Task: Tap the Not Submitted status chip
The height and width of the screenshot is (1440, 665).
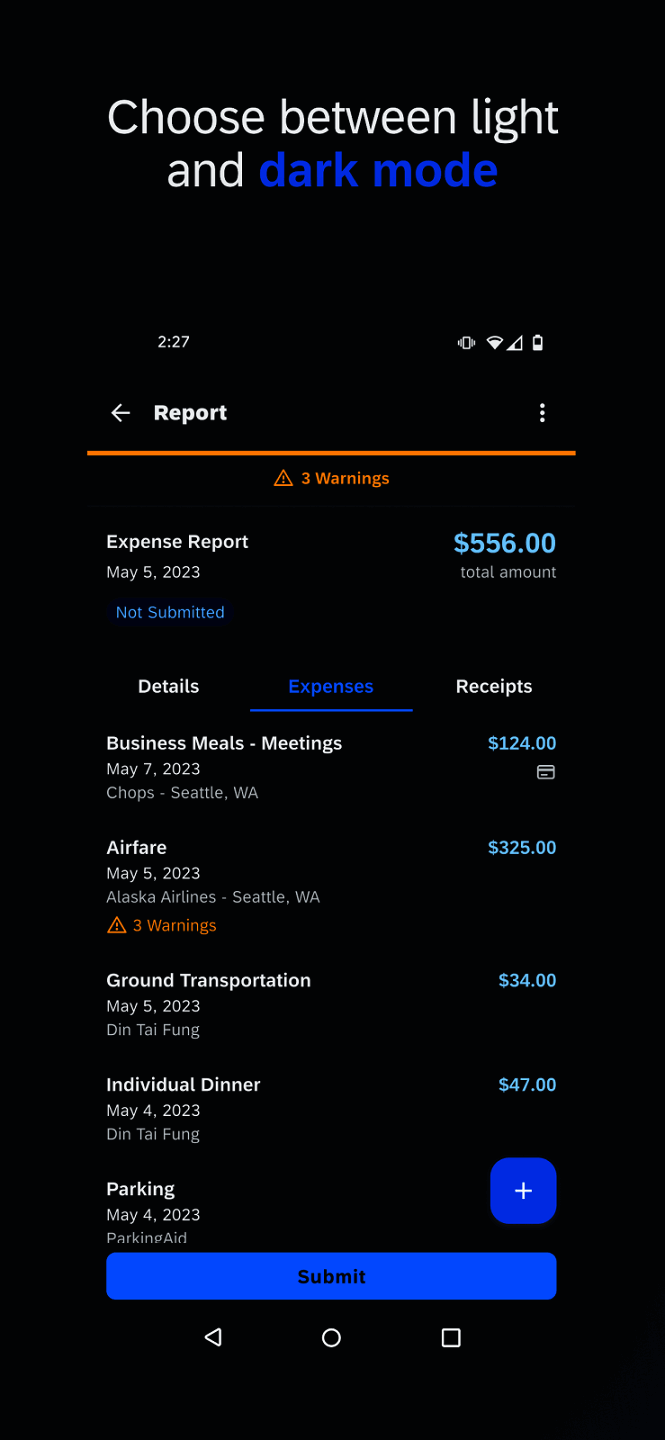Action: [169, 612]
